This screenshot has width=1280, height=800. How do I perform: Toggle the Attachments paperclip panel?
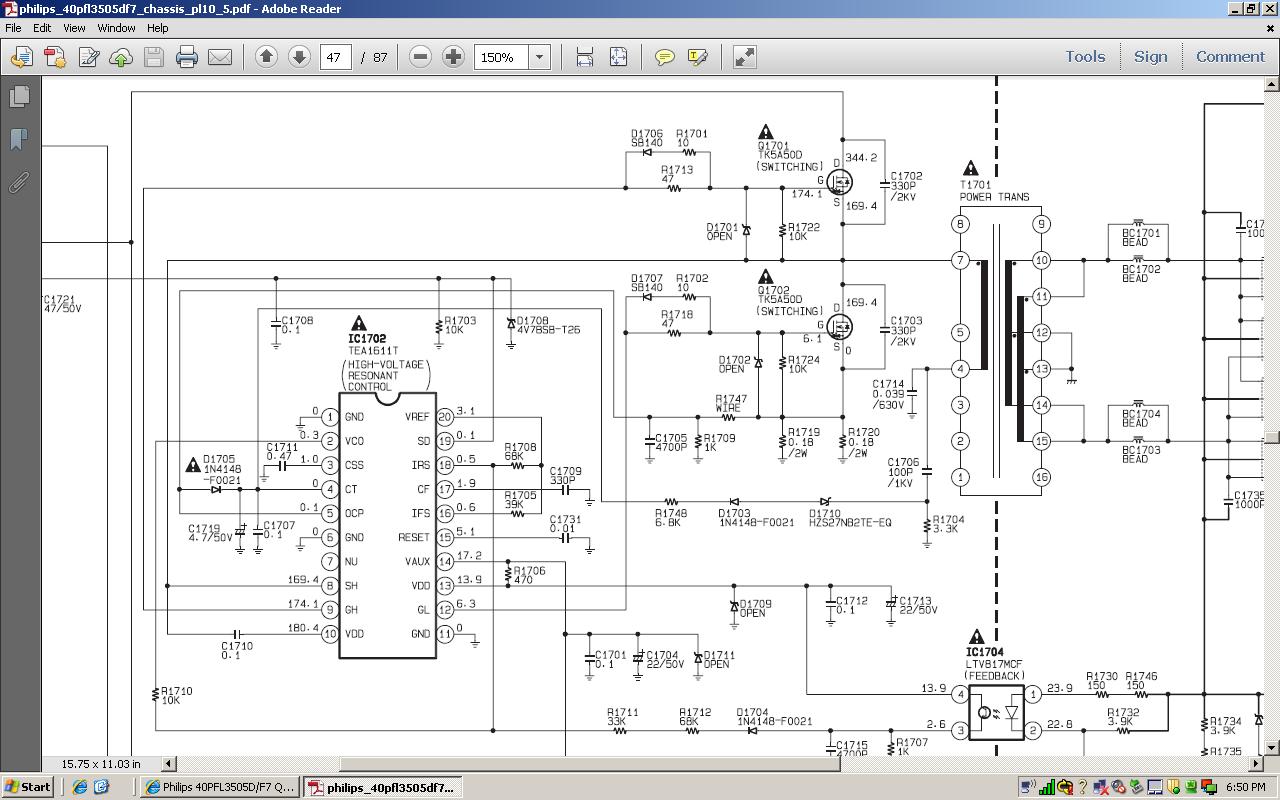point(19,182)
